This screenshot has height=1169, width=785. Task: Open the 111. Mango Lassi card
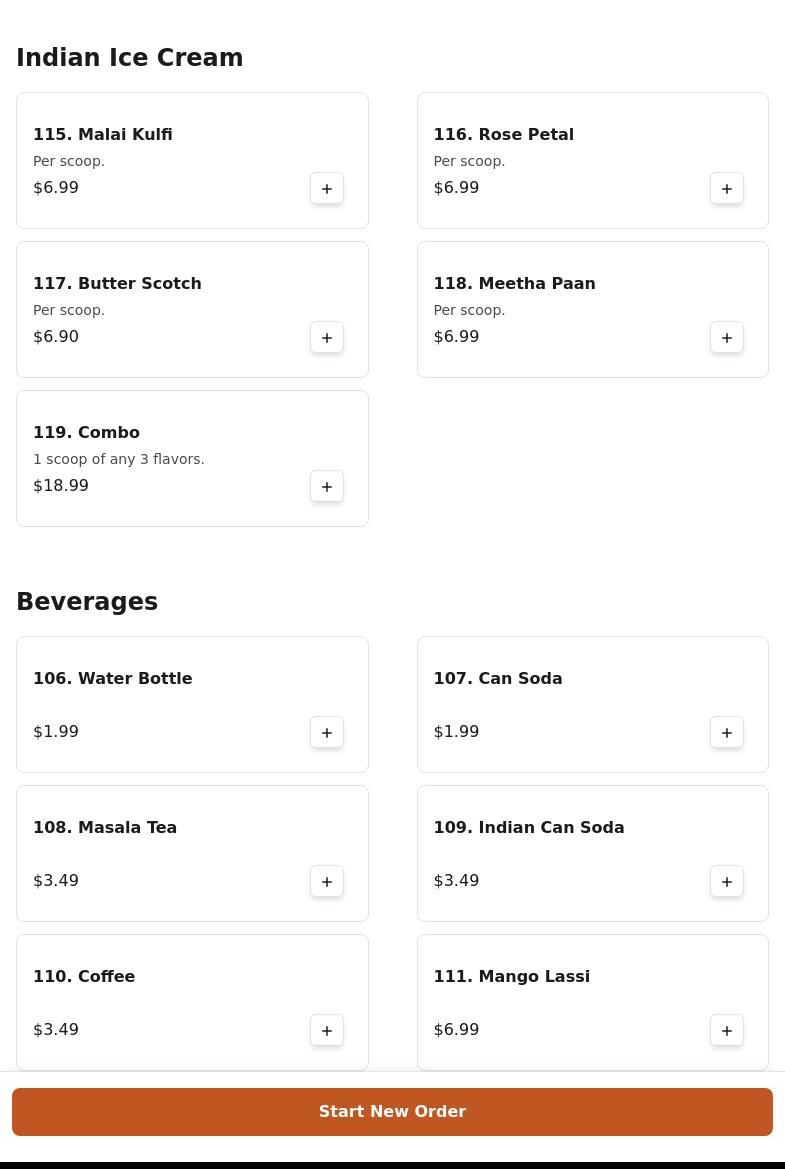pyautogui.click(x=593, y=1002)
